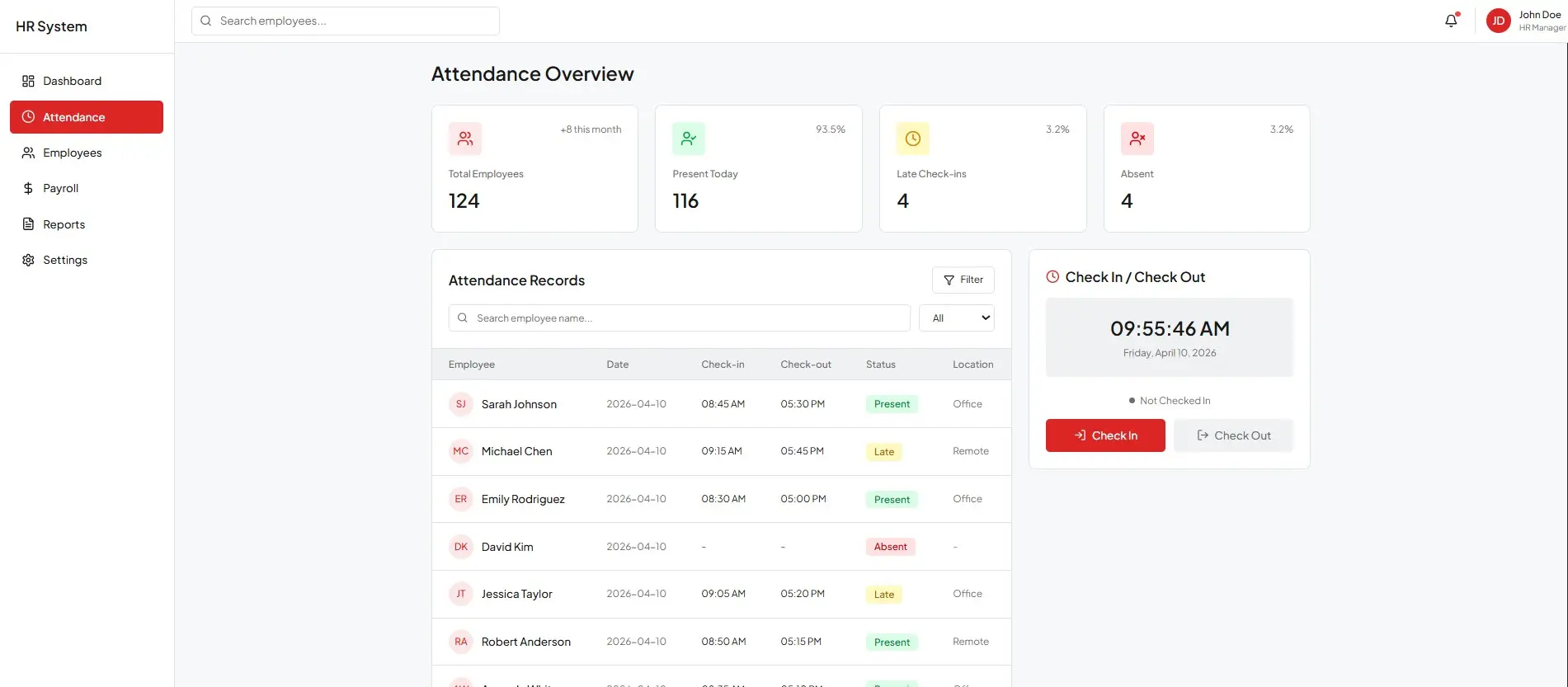The height and width of the screenshot is (687, 1568).
Task: Open the John Doe profile menu
Action: (x=1540, y=21)
